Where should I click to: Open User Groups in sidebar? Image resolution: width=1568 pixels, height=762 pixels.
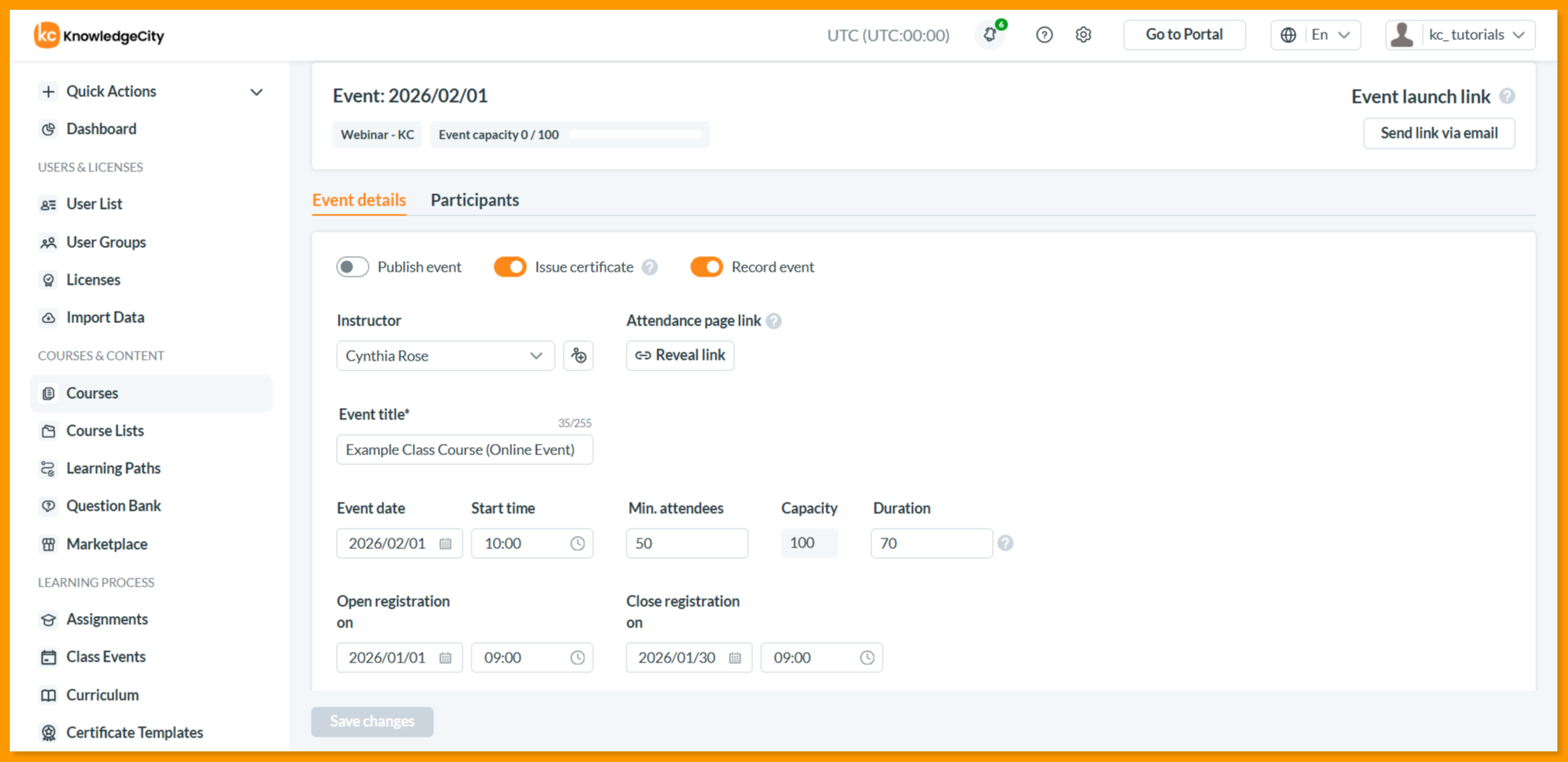click(x=151, y=242)
